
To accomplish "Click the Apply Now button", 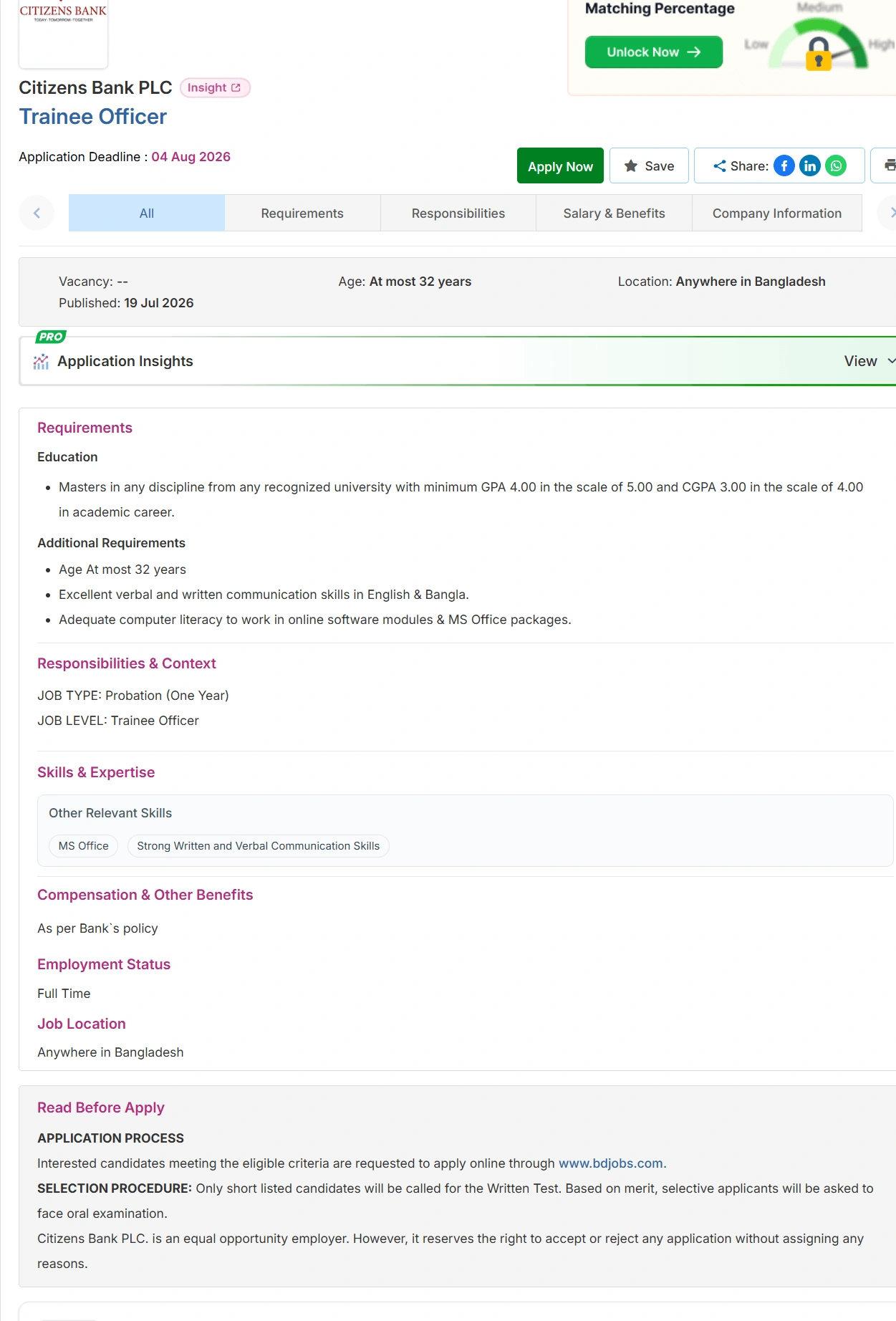I will pyautogui.click(x=560, y=166).
